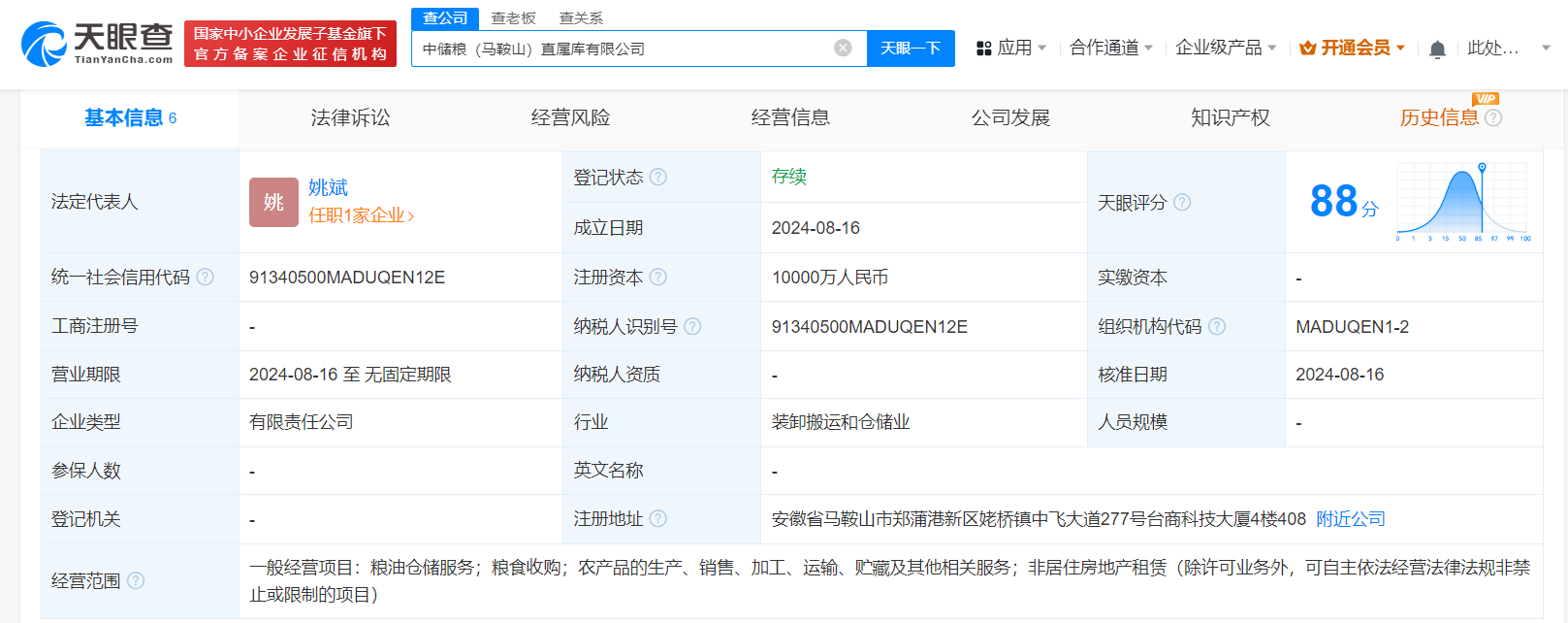Click the 应用 grid icon
Viewport: 1568px width, 623px height.
point(983,49)
